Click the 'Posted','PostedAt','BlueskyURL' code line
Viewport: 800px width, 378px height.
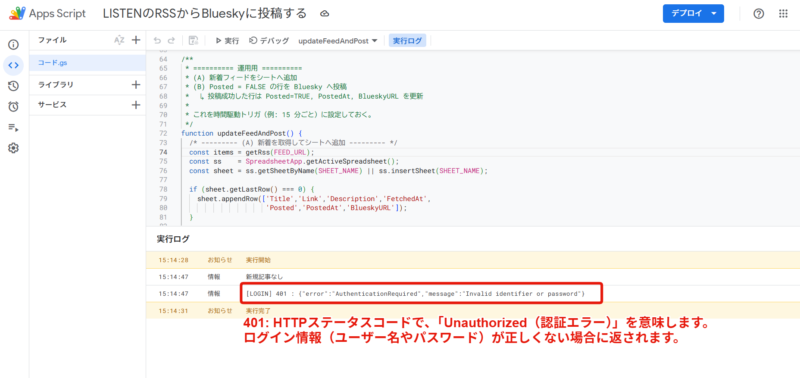coord(337,208)
